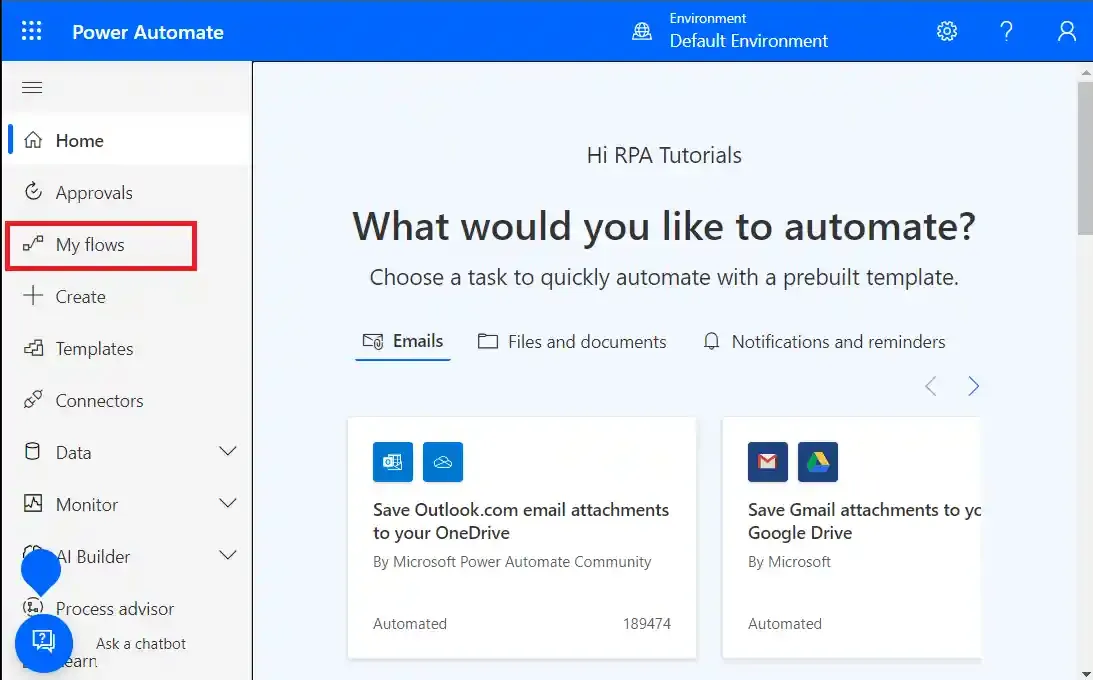Go to Home in sidebar
Viewport: 1093px width, 680px height.
click(128, 140)
